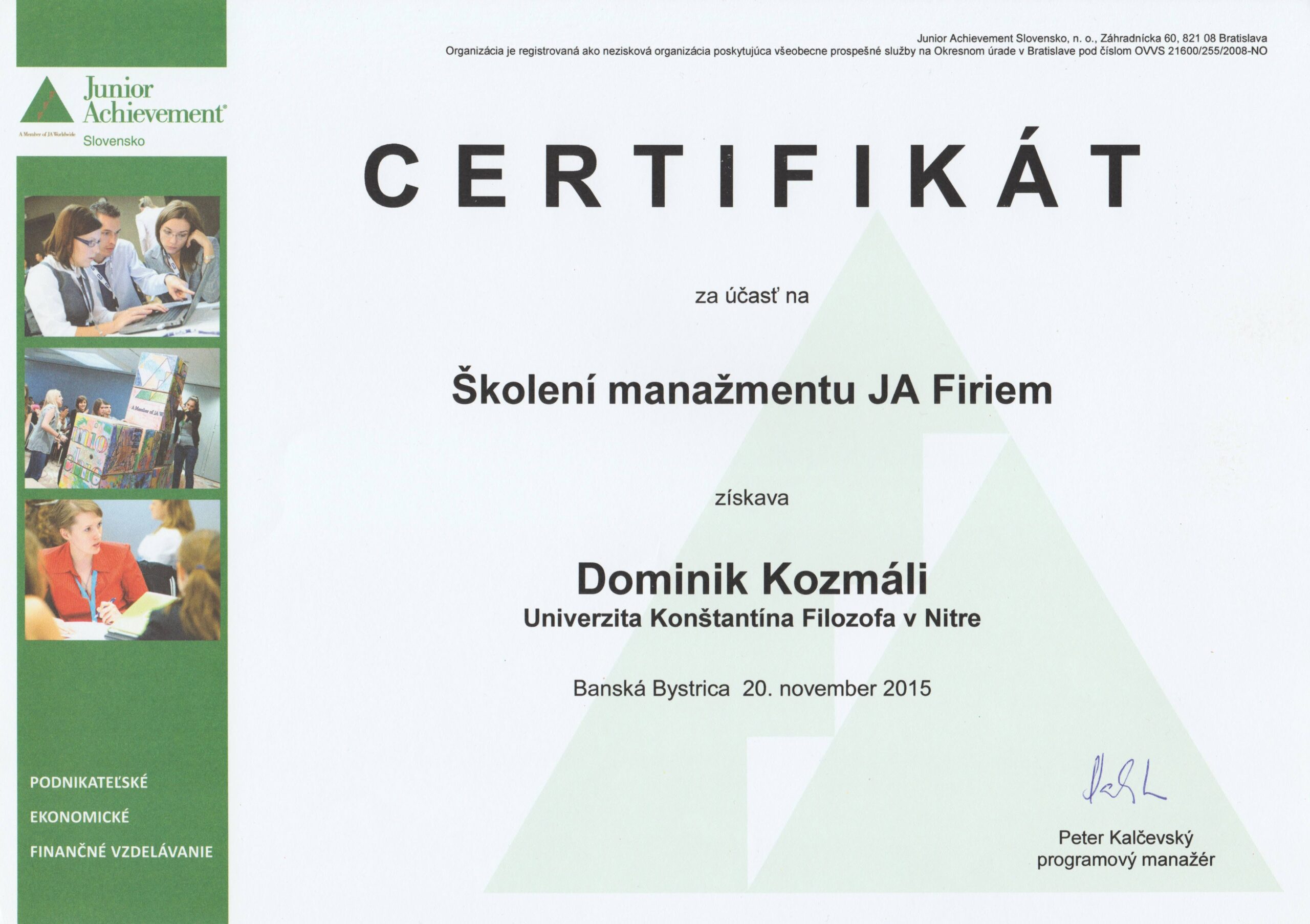The height and width of the screenshot is (924, 1310).
Task: Click the photo of three people at laptop
Action: click(x=122, y=266)
